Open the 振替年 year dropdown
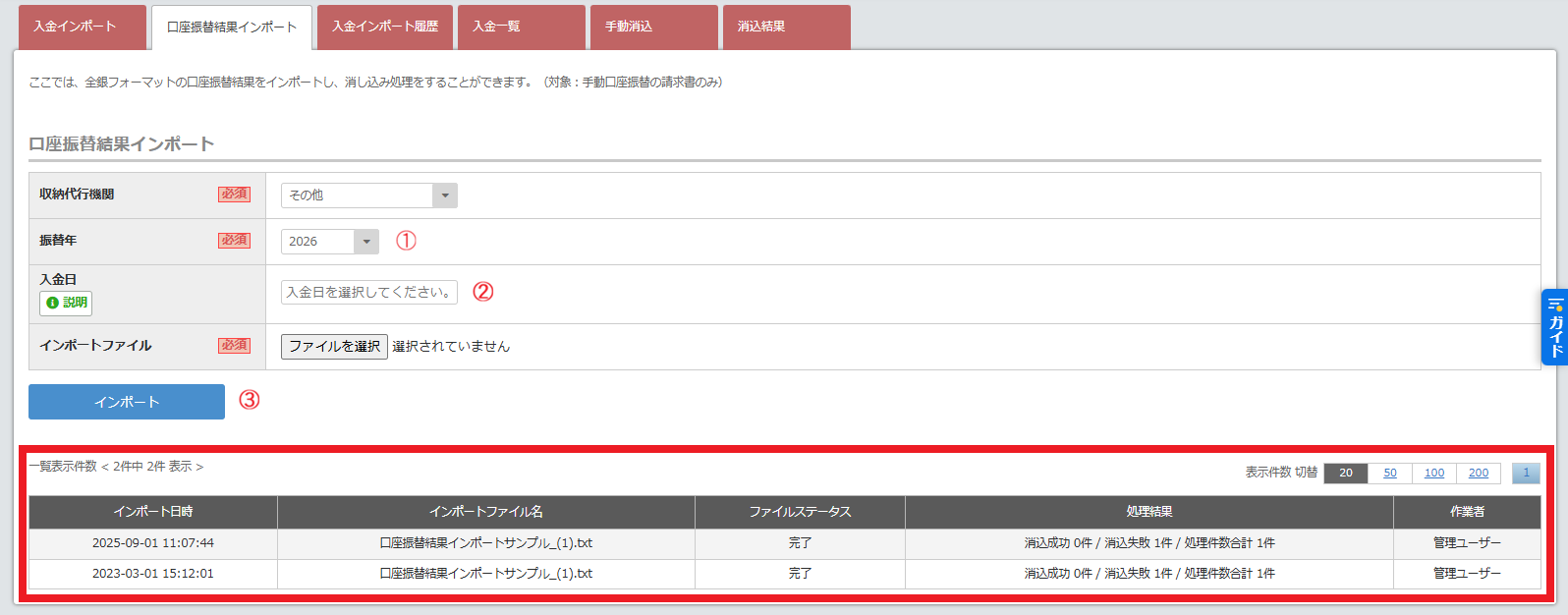 pyautogui.click(x=365, y=242)
